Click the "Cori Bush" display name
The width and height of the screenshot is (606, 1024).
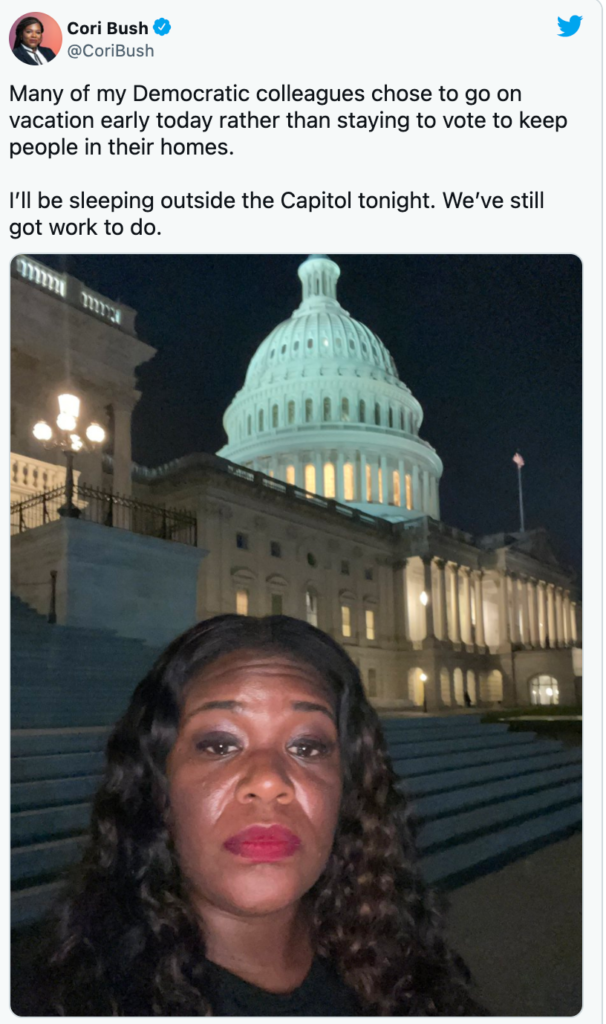pos(108,28)
